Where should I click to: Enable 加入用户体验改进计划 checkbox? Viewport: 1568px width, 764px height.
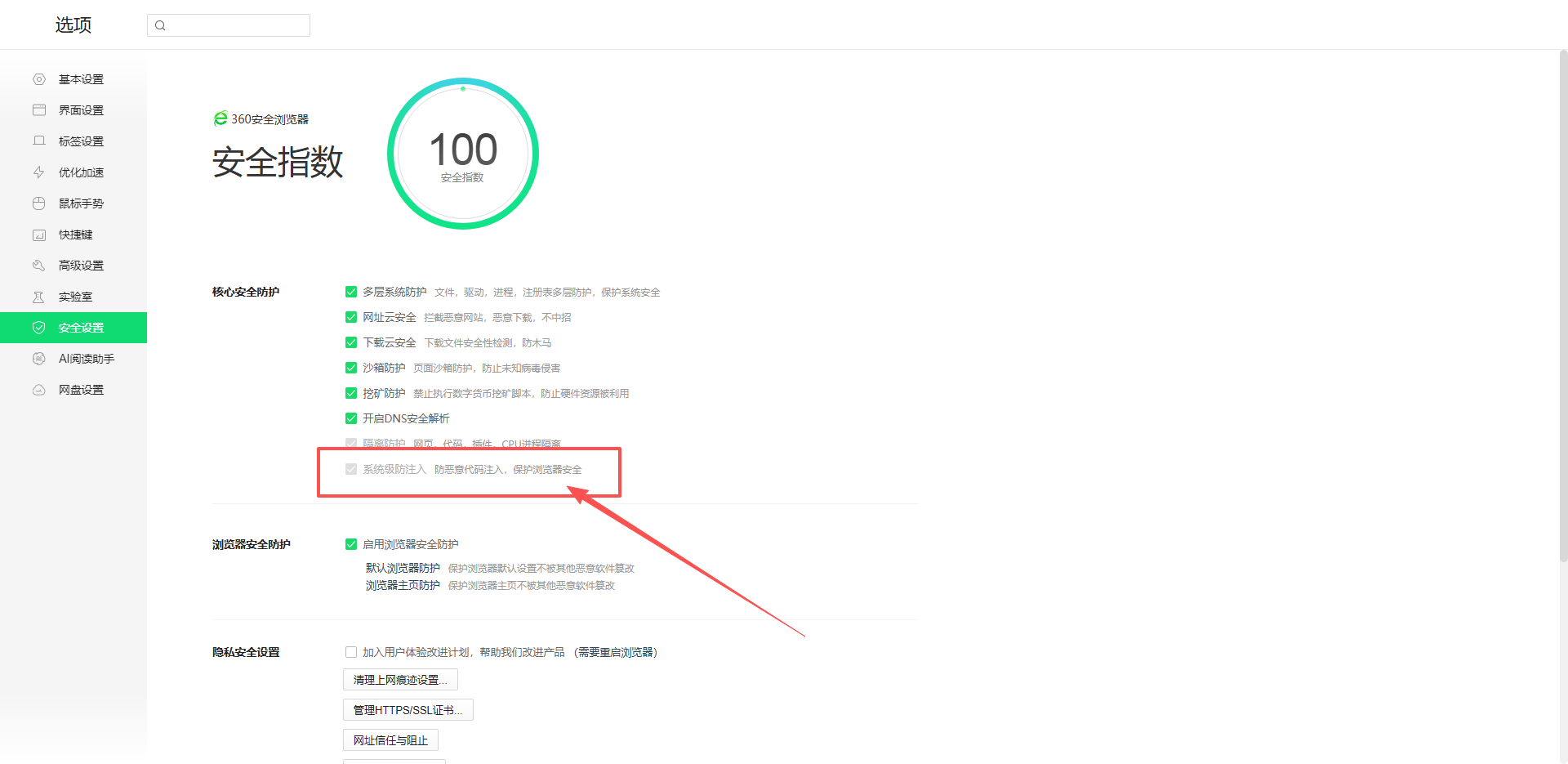click(x=351, y=652)
